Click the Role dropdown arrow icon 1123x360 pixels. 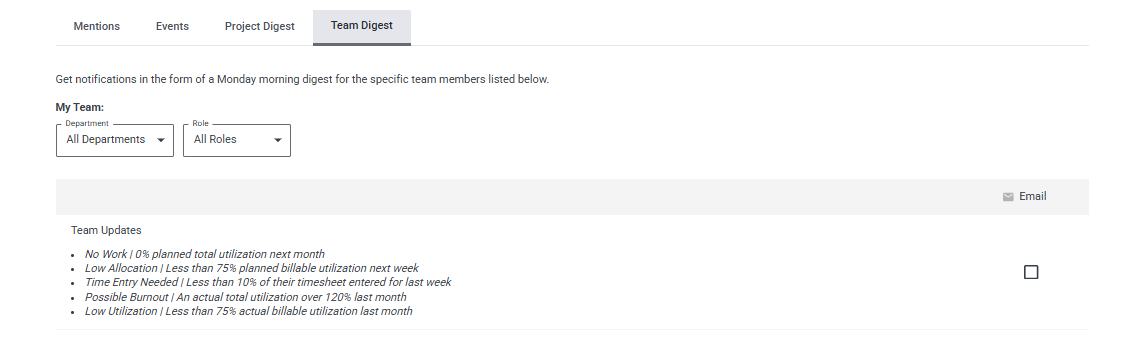tap(278, 140)
